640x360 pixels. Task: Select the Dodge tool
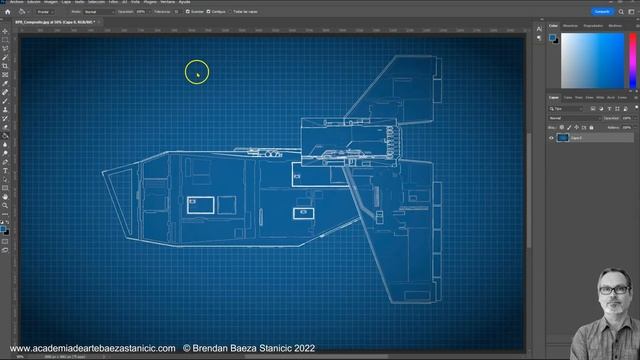click(5, 153)
